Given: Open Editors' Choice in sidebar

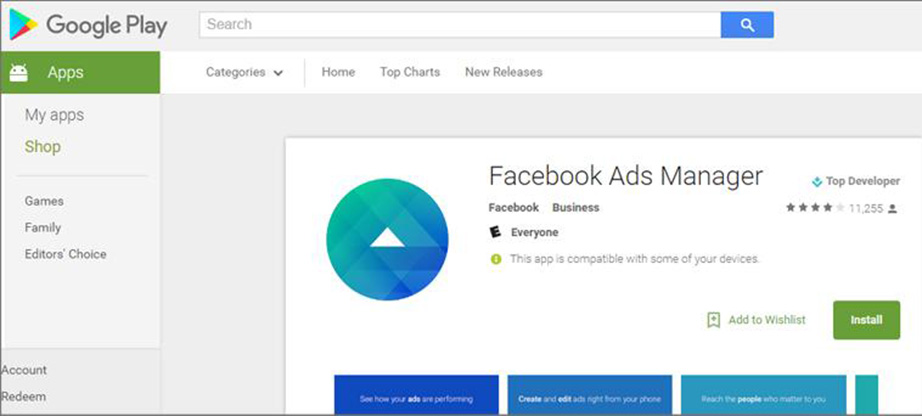Looking at the screenshot, I should coord(65,254).
